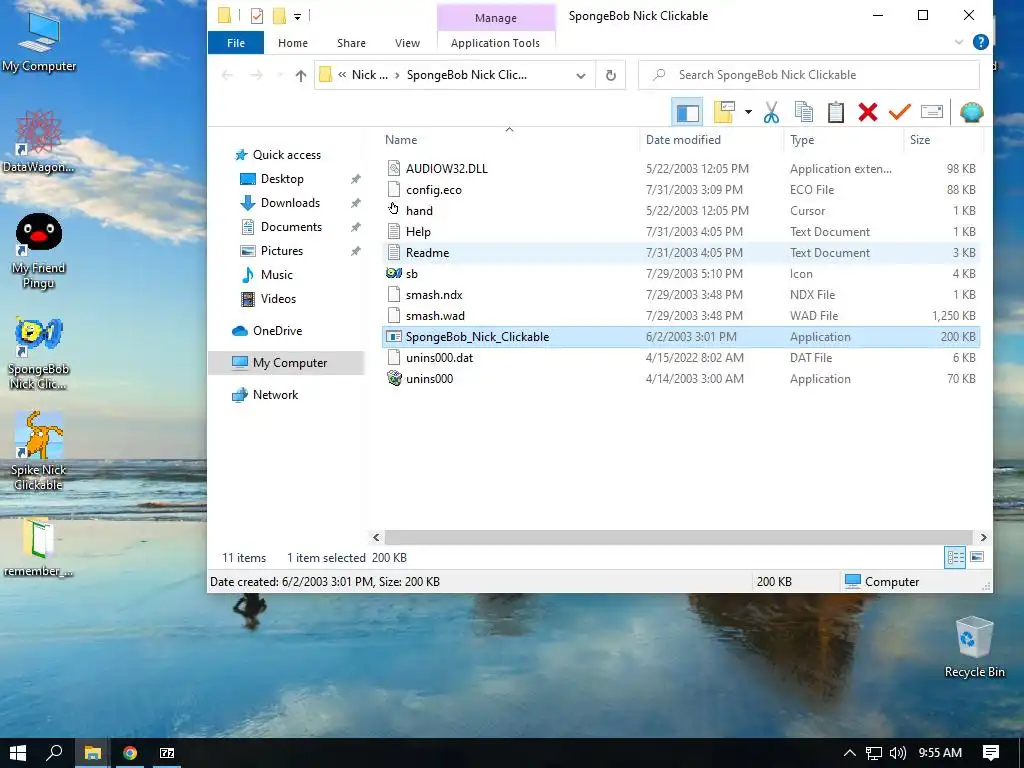The width and height of the screenshot is (1024, 768).
Task: Open taskbar Search magnifier
Action: [54, 753]
